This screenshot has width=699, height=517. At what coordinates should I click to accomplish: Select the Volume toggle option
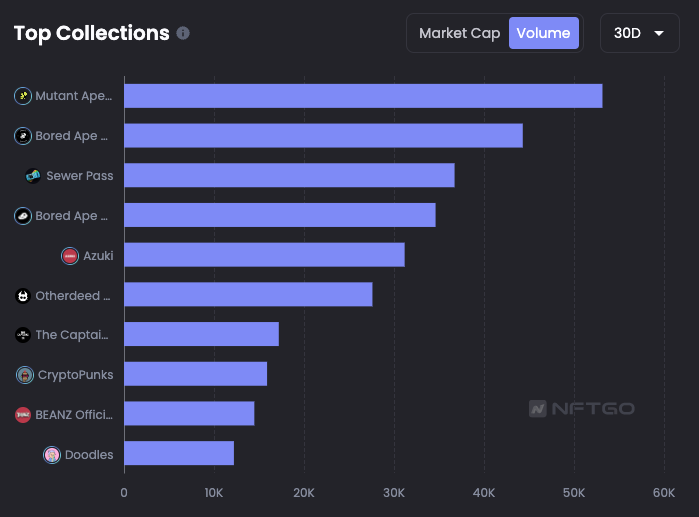point(543,33)
